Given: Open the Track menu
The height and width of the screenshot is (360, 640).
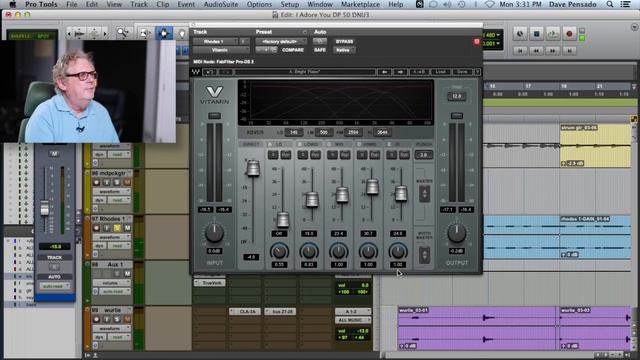Looking at the screenshot, I should pyautogui.click(x=139, y=4).
